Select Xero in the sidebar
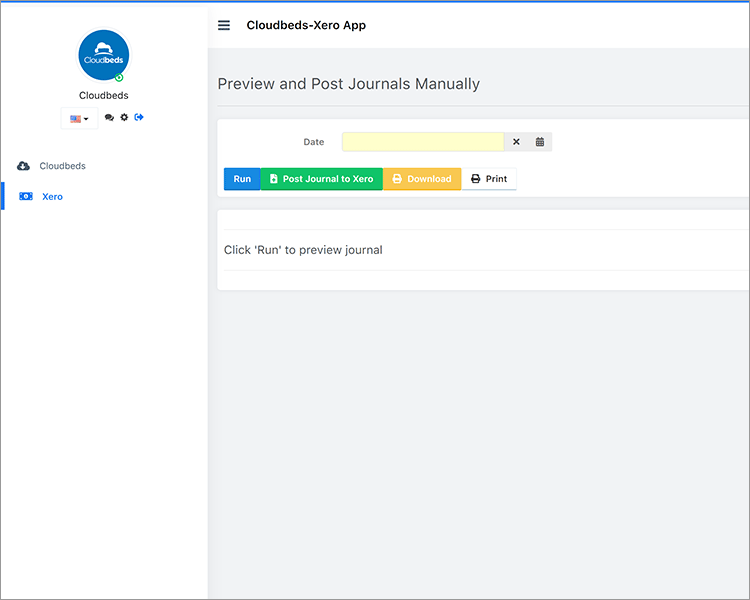The image size is (750, 600). [52, 197]
